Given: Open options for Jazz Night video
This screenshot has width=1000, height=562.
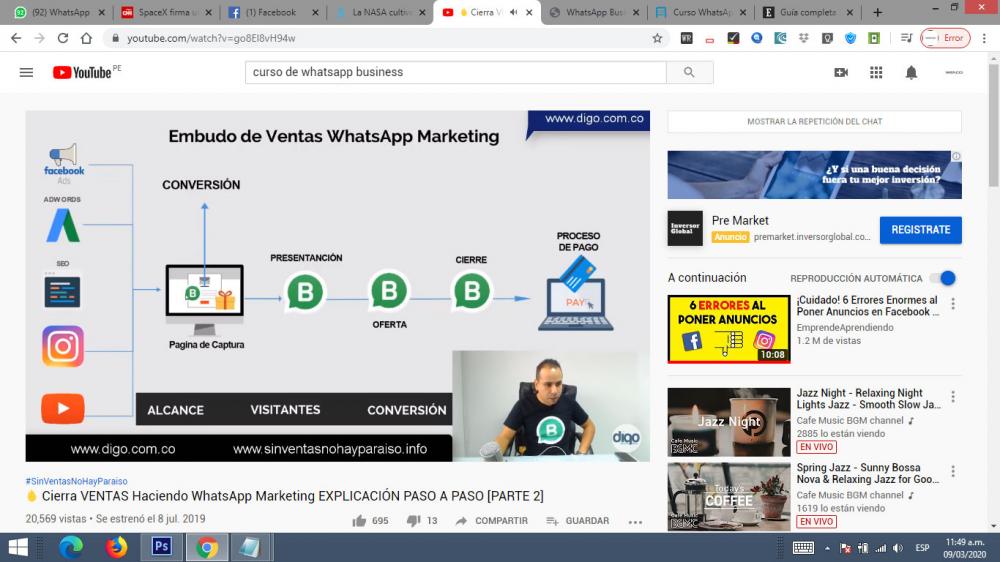Looking at the screenshot, I should (x=953, y=397).
